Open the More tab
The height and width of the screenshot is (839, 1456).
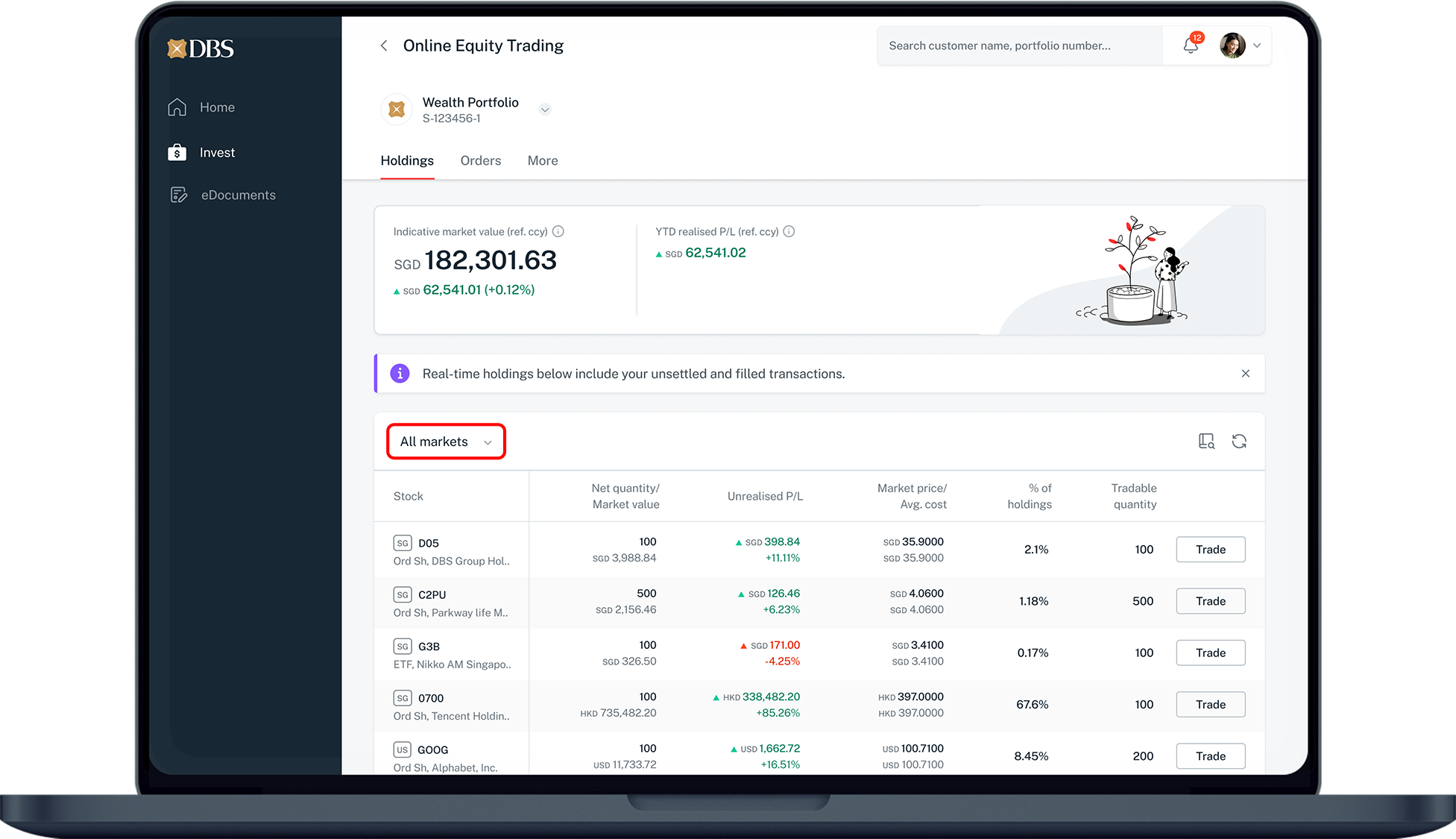pos(543,160)
